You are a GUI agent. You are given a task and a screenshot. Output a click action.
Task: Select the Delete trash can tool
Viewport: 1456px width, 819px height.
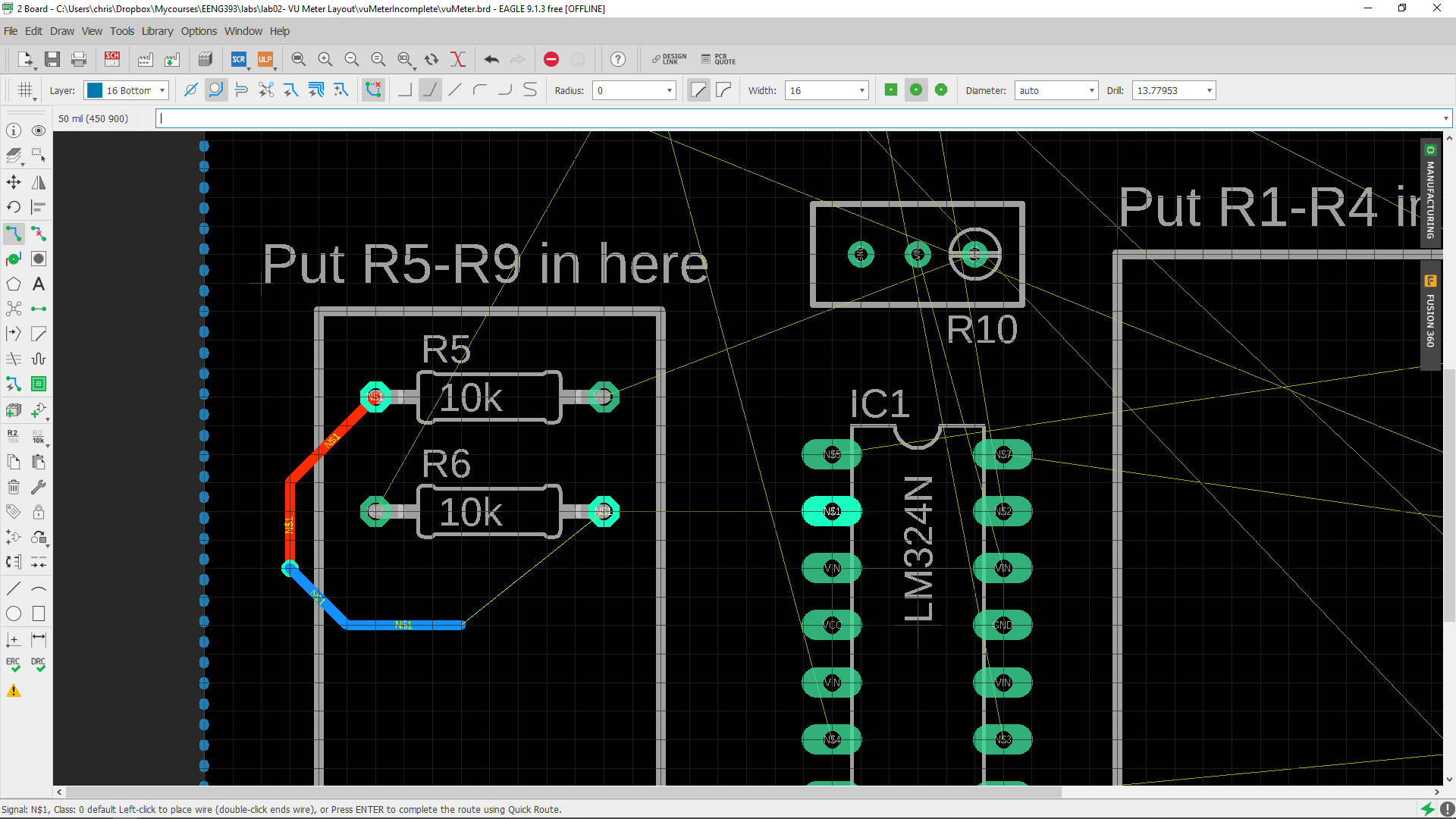tap(14, 487)
